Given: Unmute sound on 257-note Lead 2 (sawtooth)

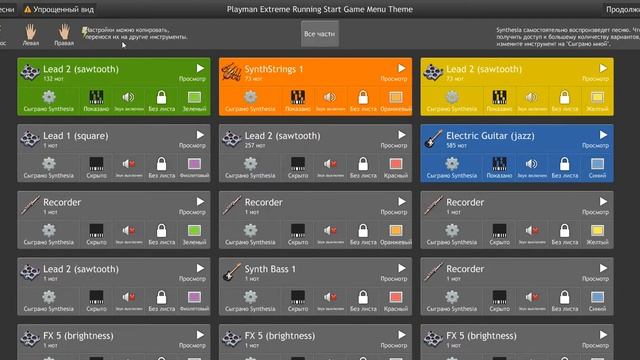Looking at the screenshot, I should 330,164.
